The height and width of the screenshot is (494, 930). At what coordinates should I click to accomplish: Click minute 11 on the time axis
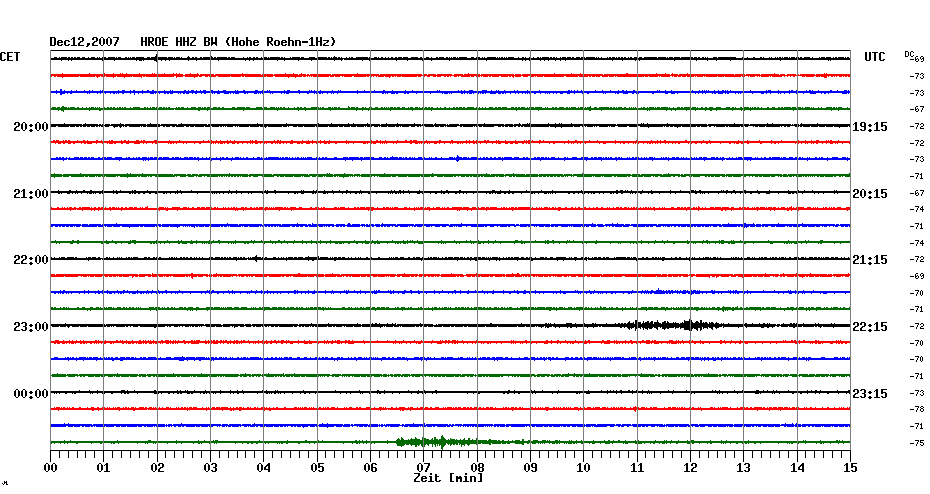[637, 468]
